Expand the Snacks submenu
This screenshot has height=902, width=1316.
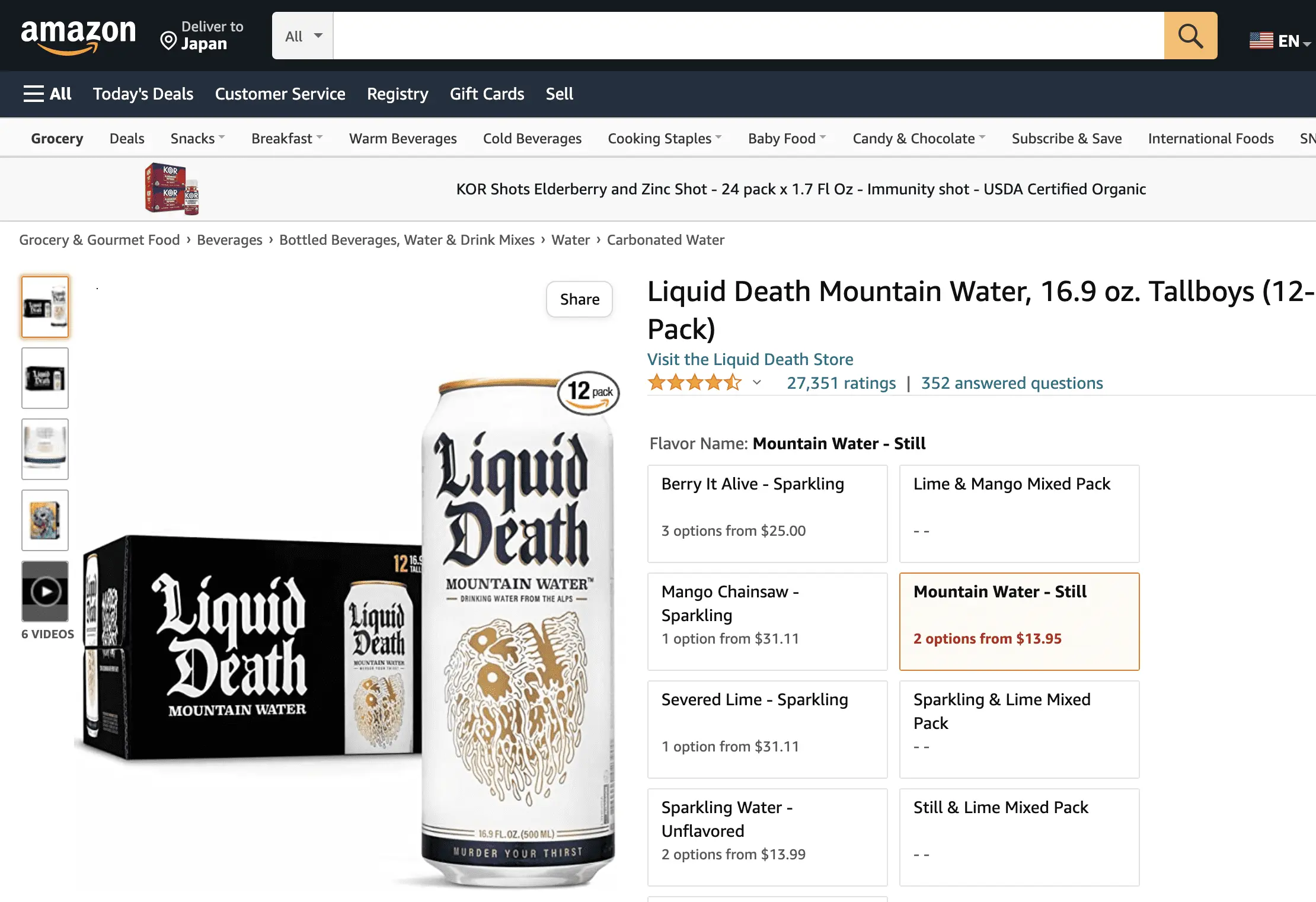point(197,138)
